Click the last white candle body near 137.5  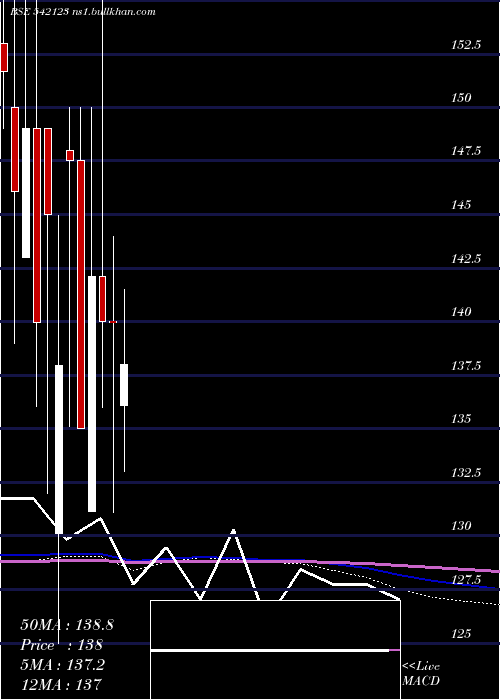tap(124, 385)
